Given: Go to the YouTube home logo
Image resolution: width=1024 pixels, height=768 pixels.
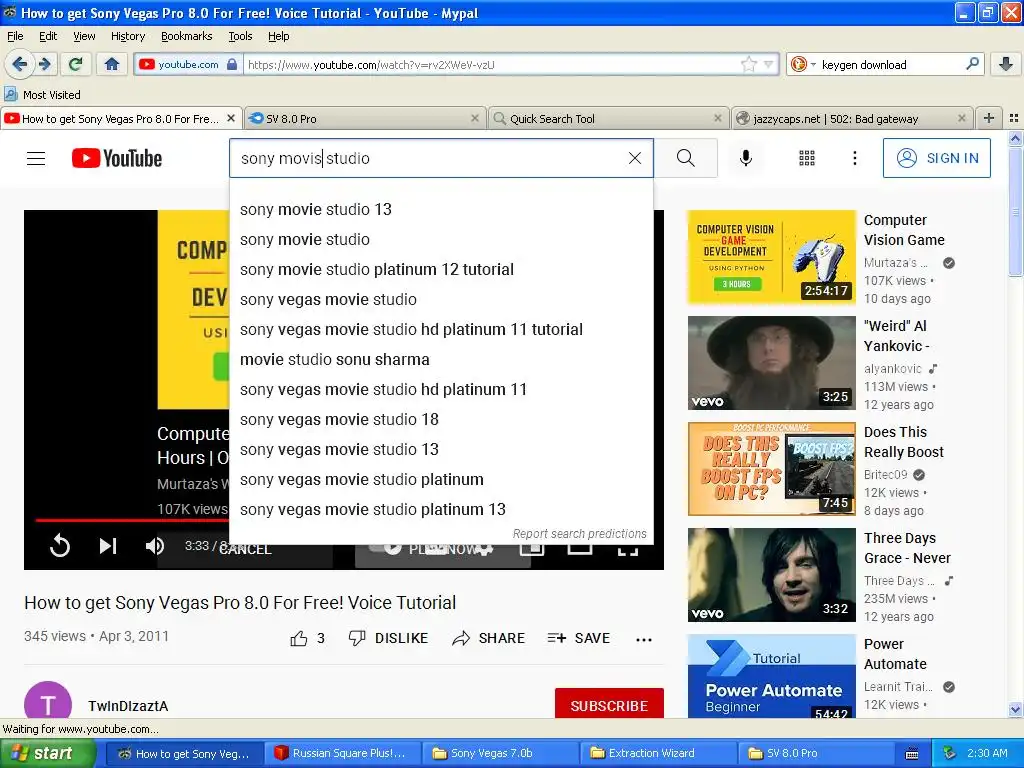Looking at the screenshot, I should [117, 158].
